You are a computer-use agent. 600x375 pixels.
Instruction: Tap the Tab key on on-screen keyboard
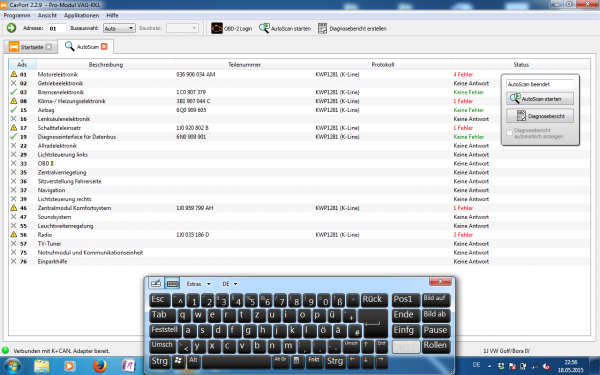pos(162,315)
